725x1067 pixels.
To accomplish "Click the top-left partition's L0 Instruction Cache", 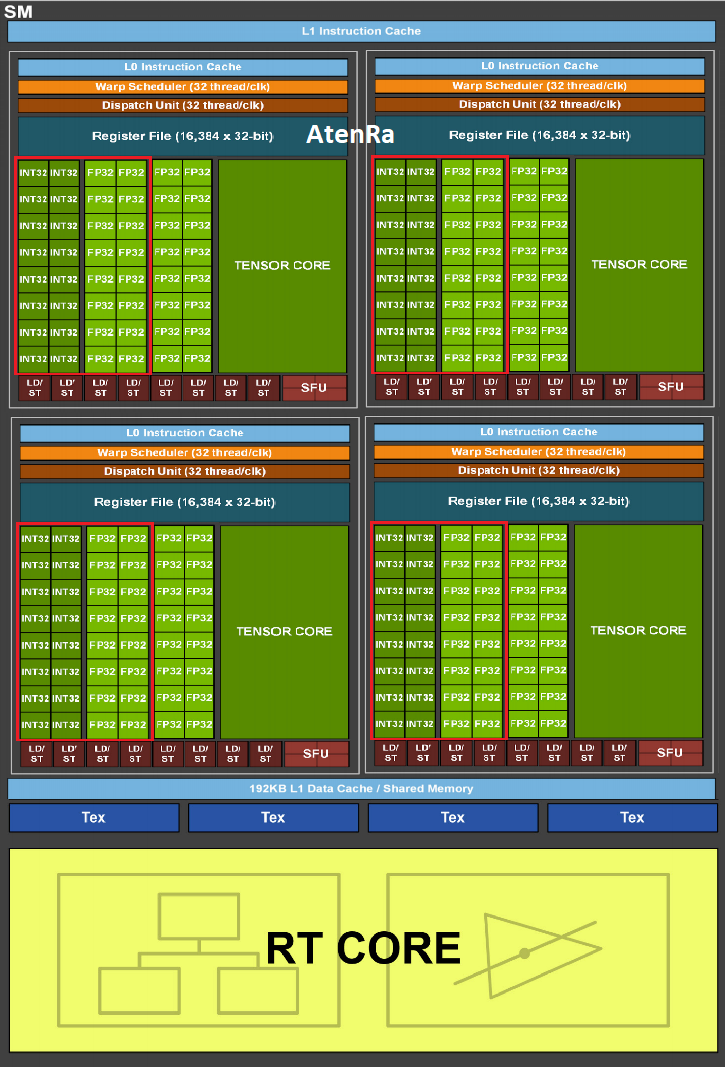I will click(182, 67).
